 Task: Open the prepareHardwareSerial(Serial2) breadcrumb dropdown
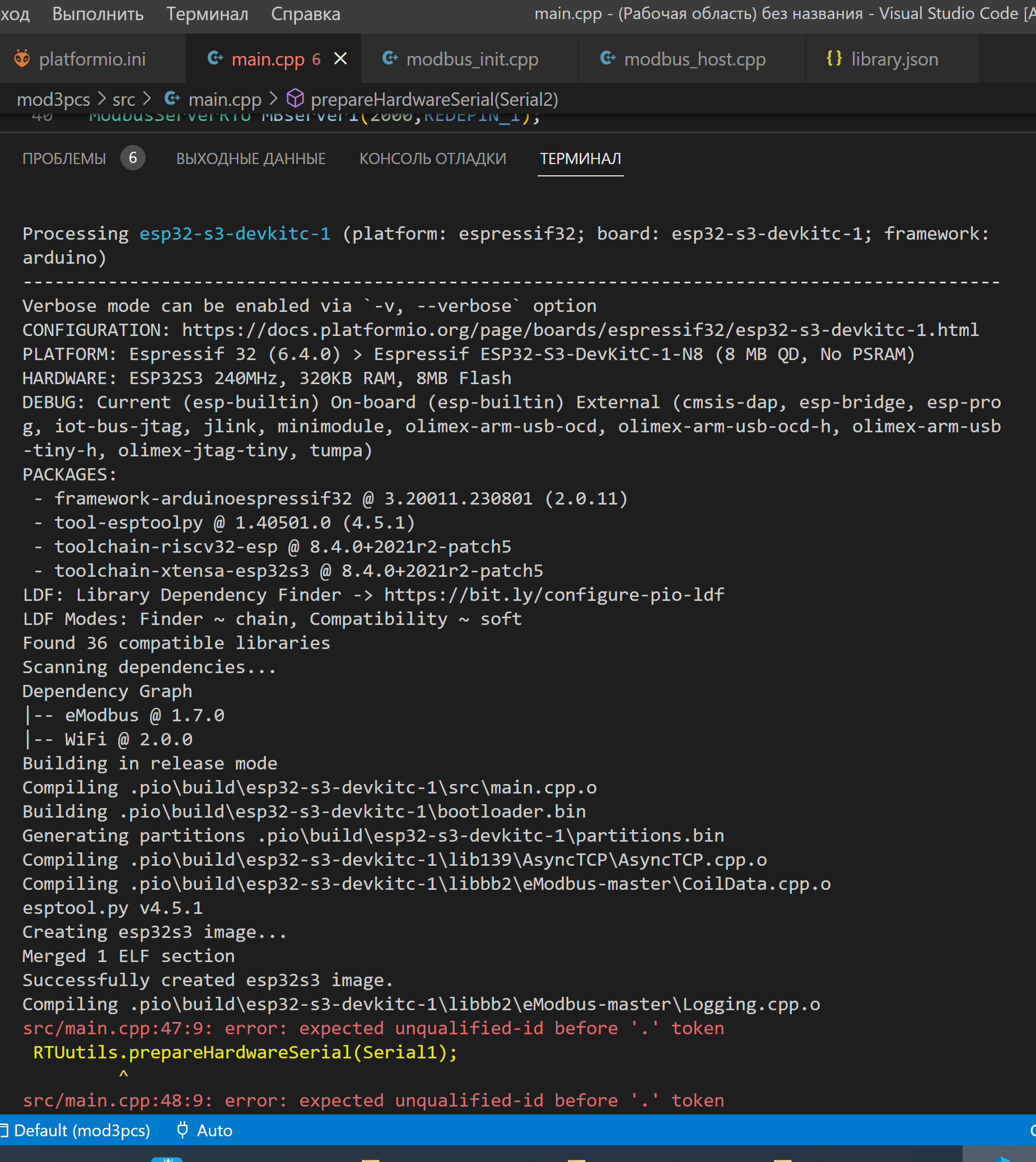pos(435,99)
